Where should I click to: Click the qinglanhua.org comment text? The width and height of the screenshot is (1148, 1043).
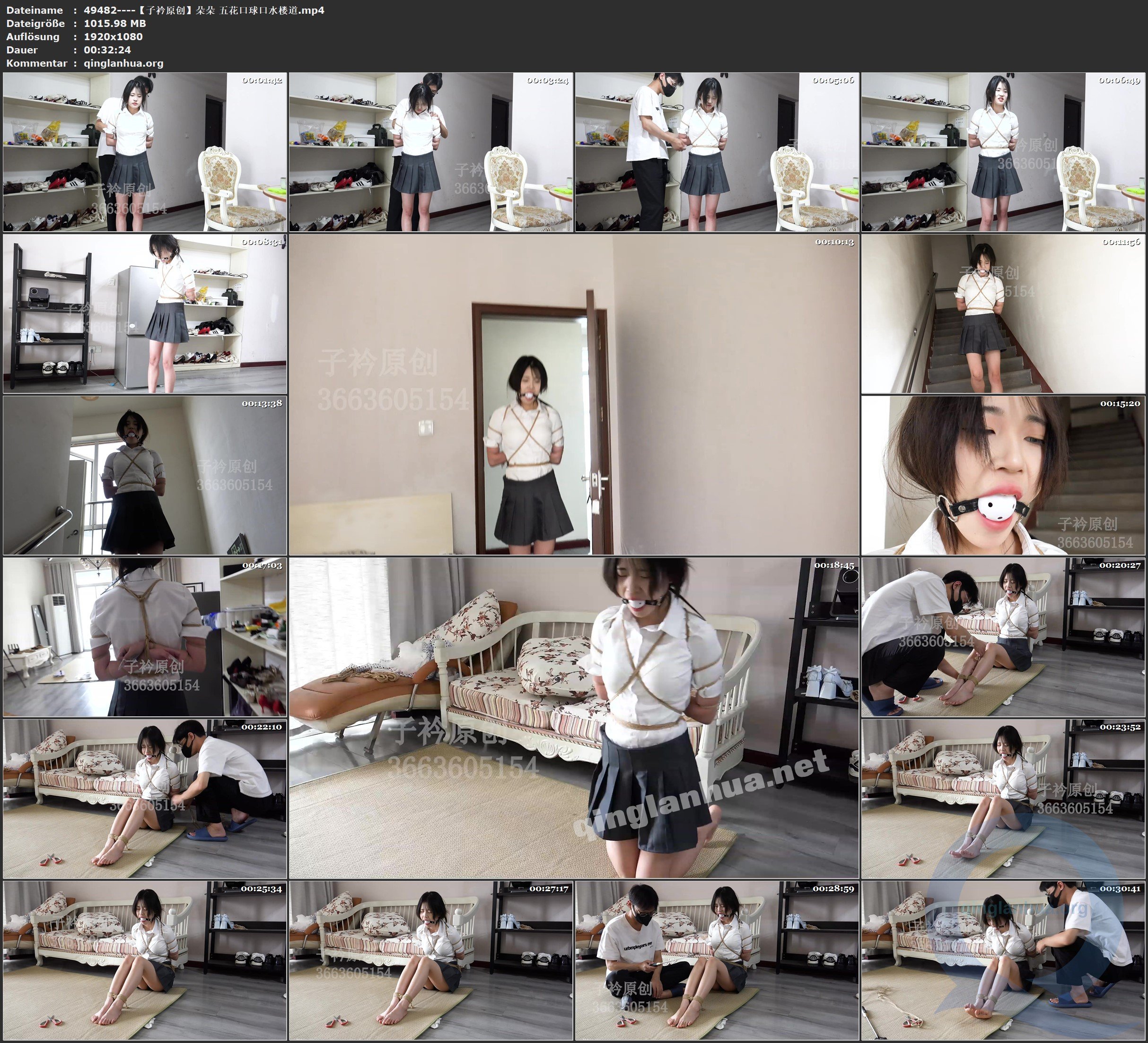[123, 63]
